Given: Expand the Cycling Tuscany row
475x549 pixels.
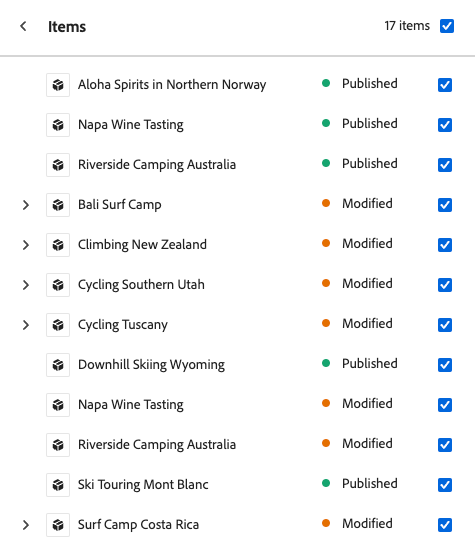Looking at the screenshot, I should coord(26,325).
